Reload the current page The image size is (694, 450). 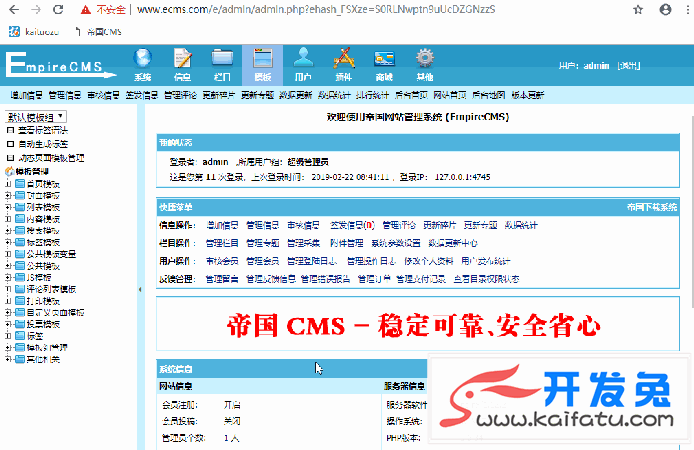[x=58, y=9]
